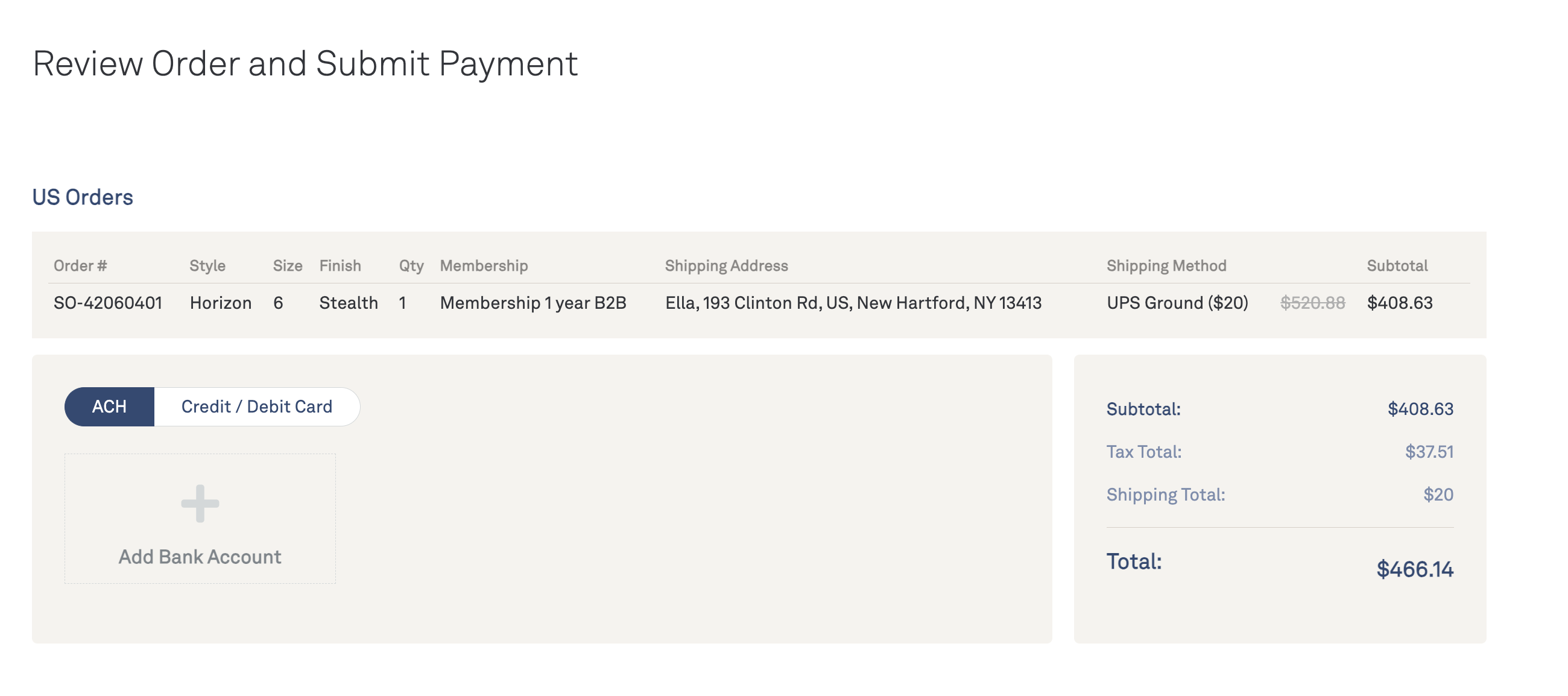The image size is (1568, 696).
Task: Click the Horizon style cell
Action: pos(220,303)
